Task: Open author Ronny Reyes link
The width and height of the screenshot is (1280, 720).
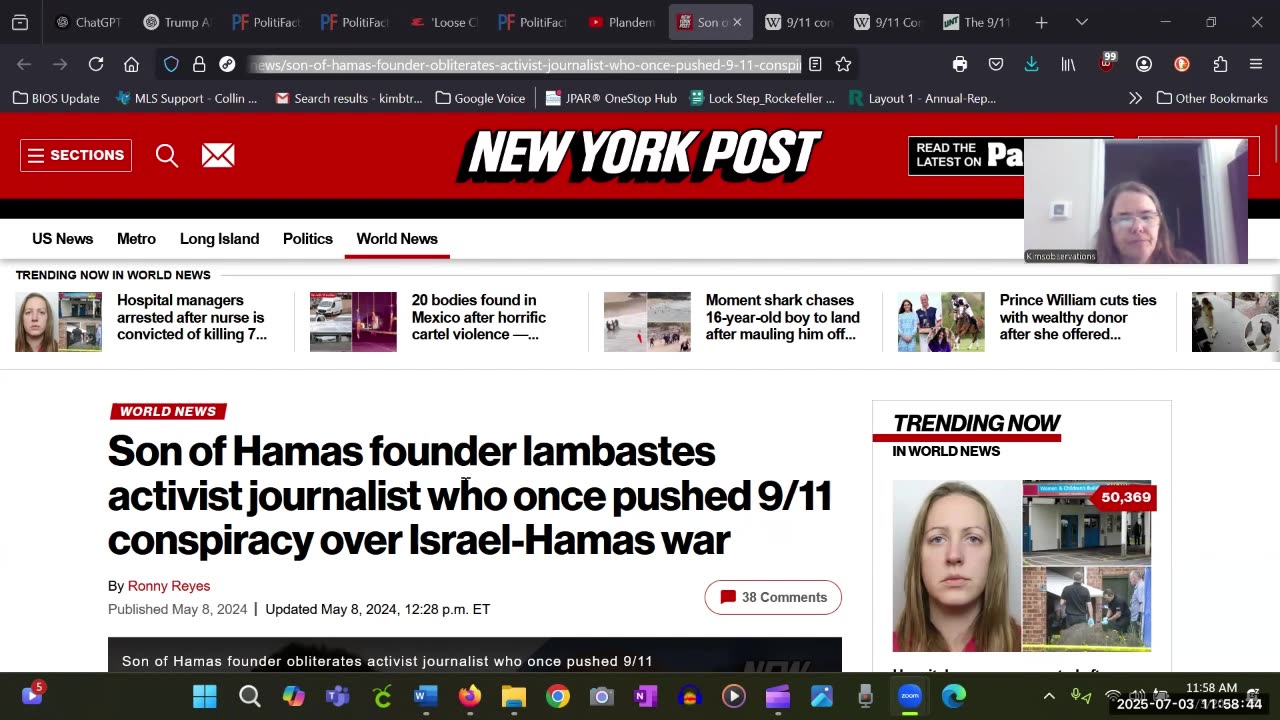Action: 169,586
